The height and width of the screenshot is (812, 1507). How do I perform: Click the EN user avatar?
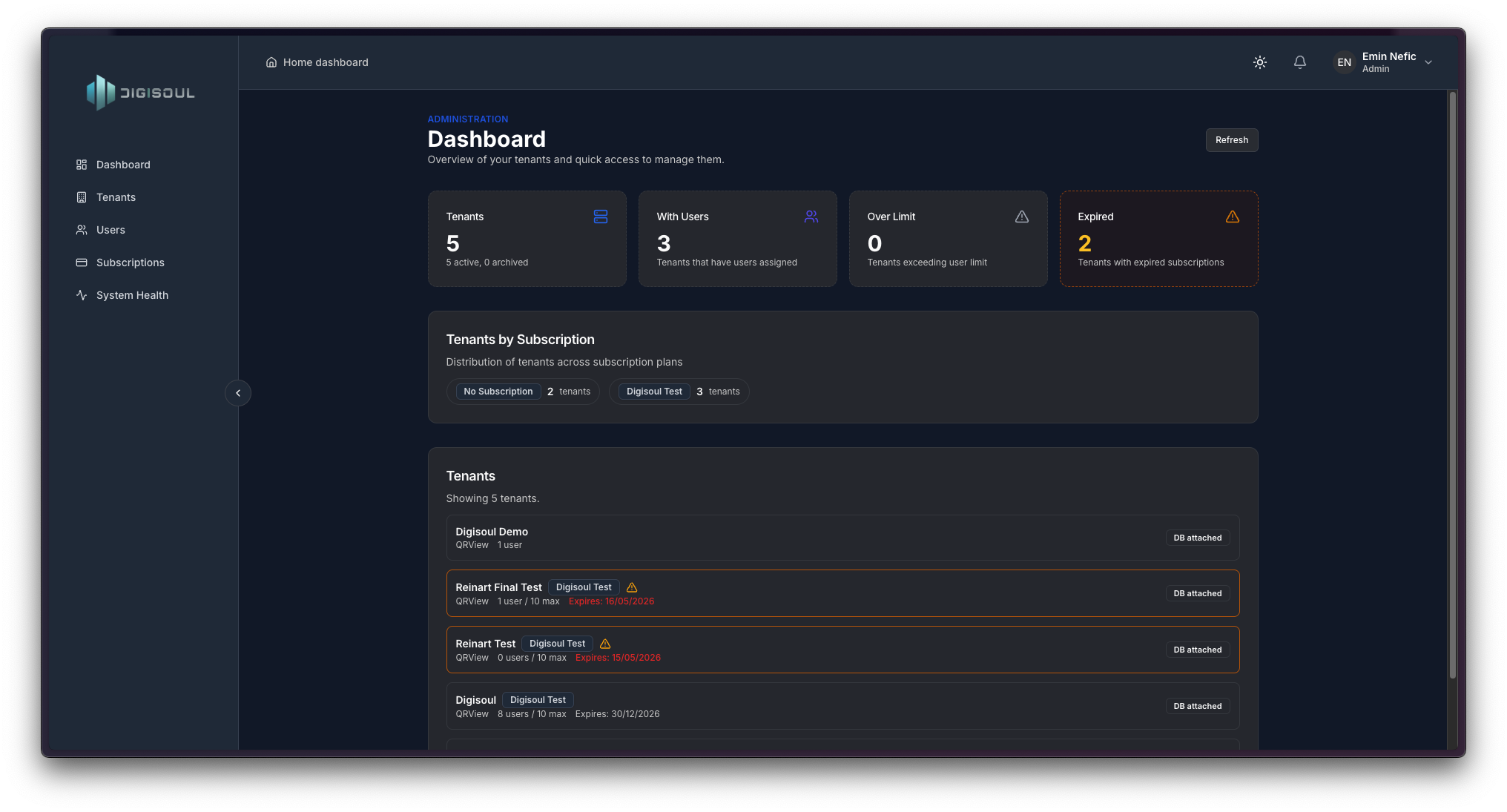pyautogui.click(x=1344, y=62)
